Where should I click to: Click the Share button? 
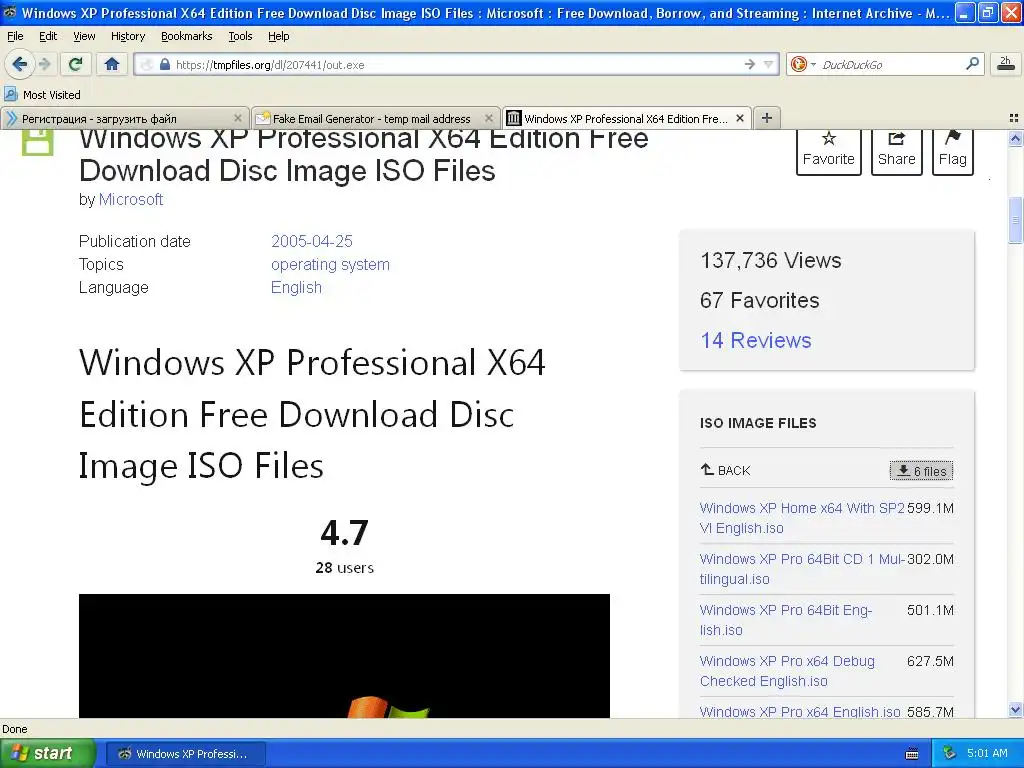point(897,151)
